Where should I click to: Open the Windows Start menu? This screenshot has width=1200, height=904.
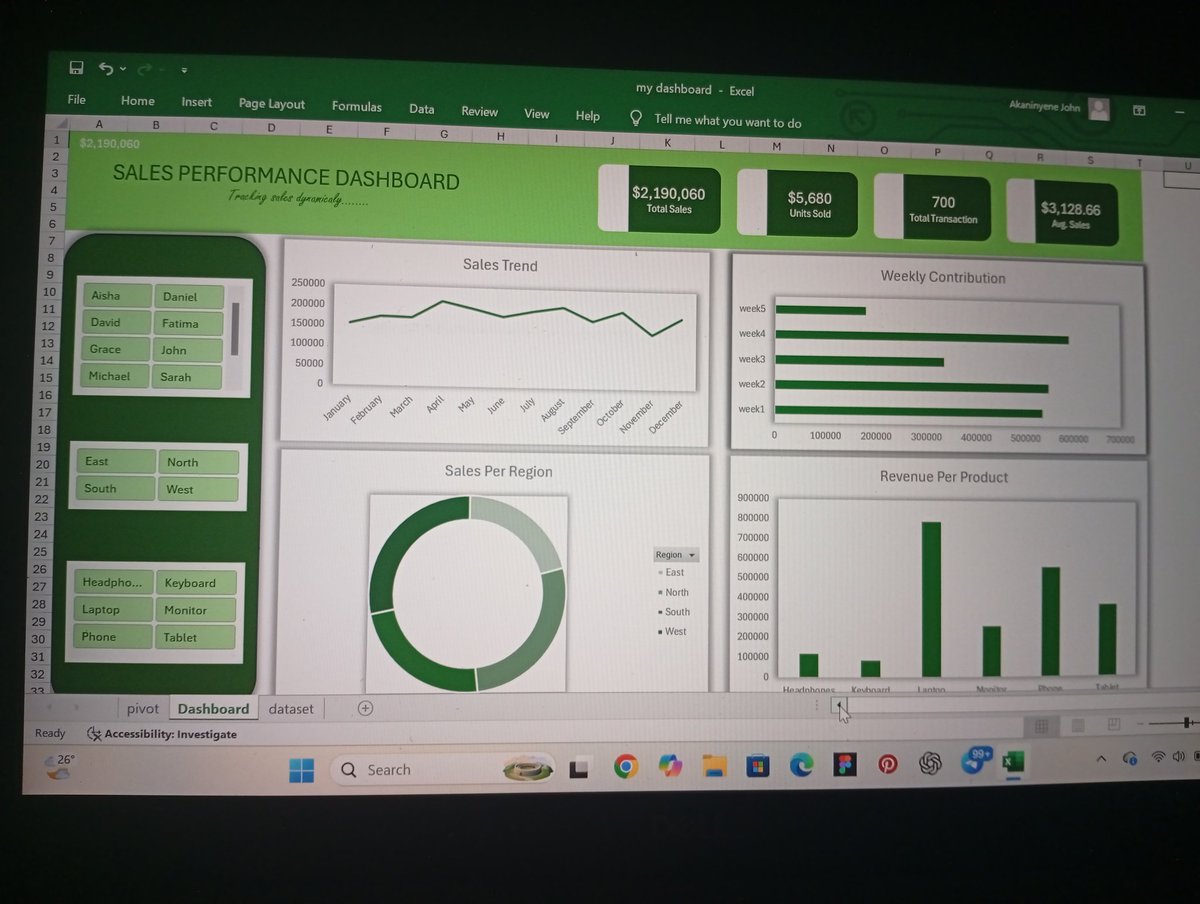coord(301,770)
